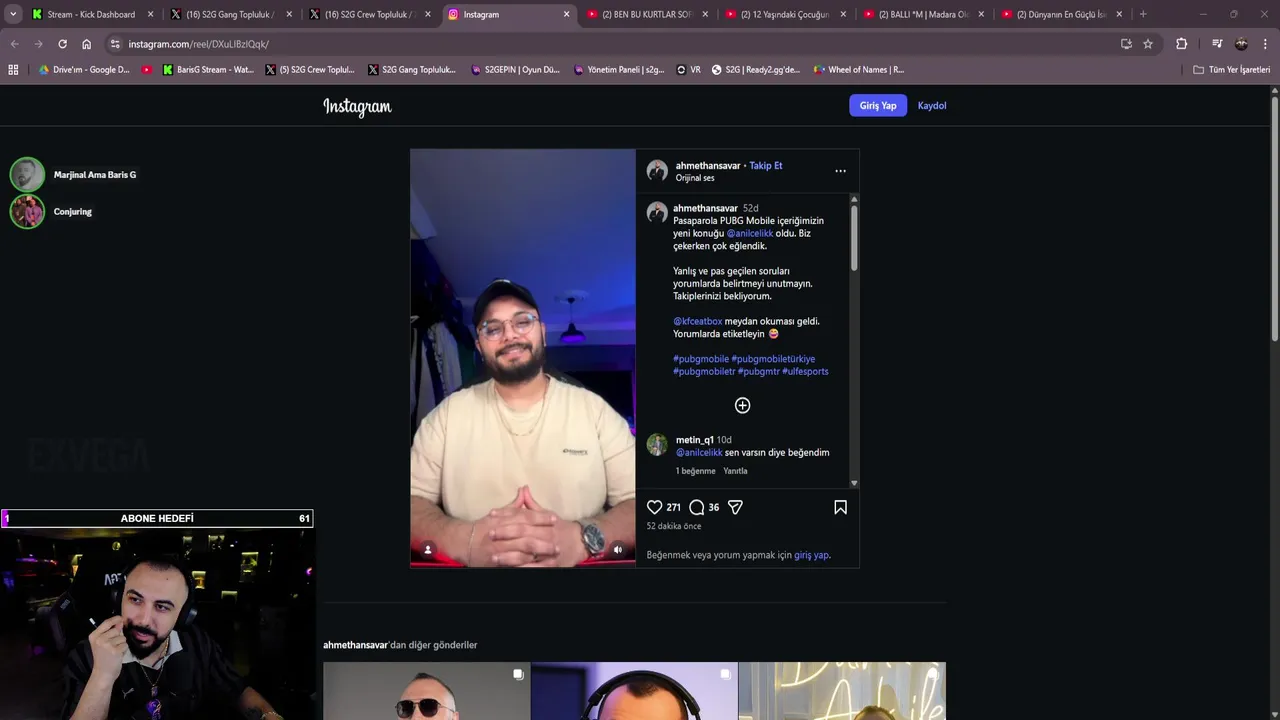
Task: Open BarisG Stream bookmark
Action: [208, 70]
